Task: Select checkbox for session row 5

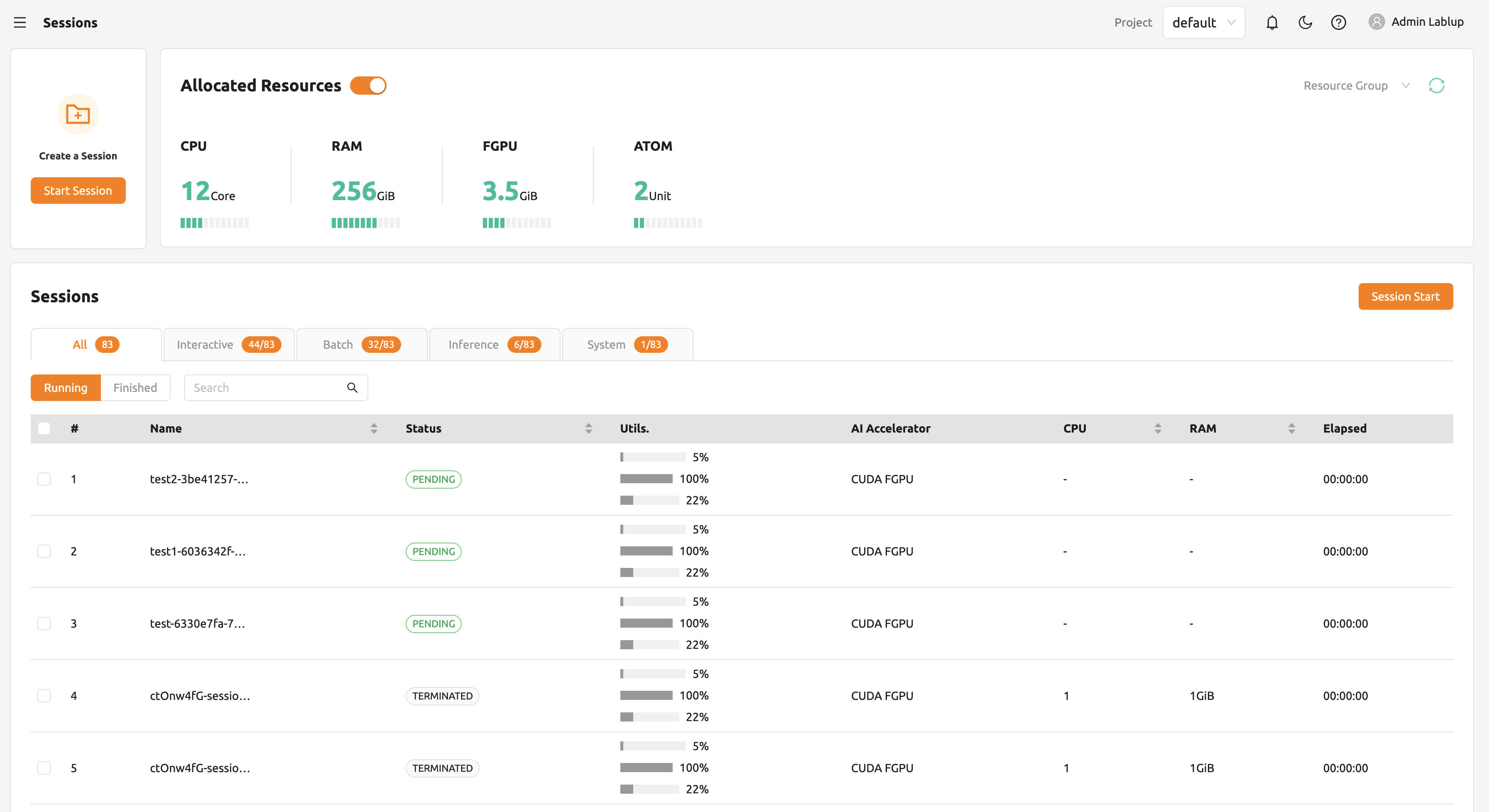Action: [44, 768]
